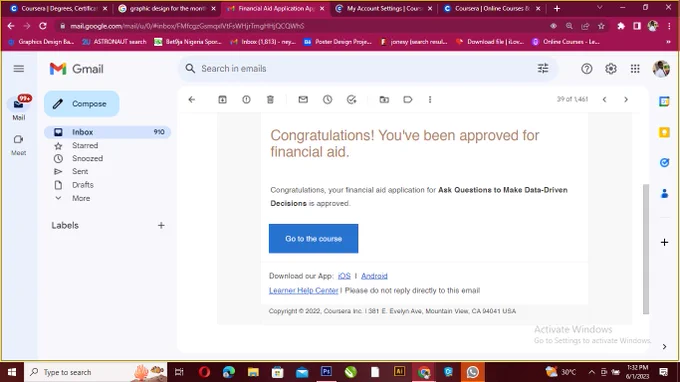
Task: Open the Inbox folder
Action: pos(107,132)
